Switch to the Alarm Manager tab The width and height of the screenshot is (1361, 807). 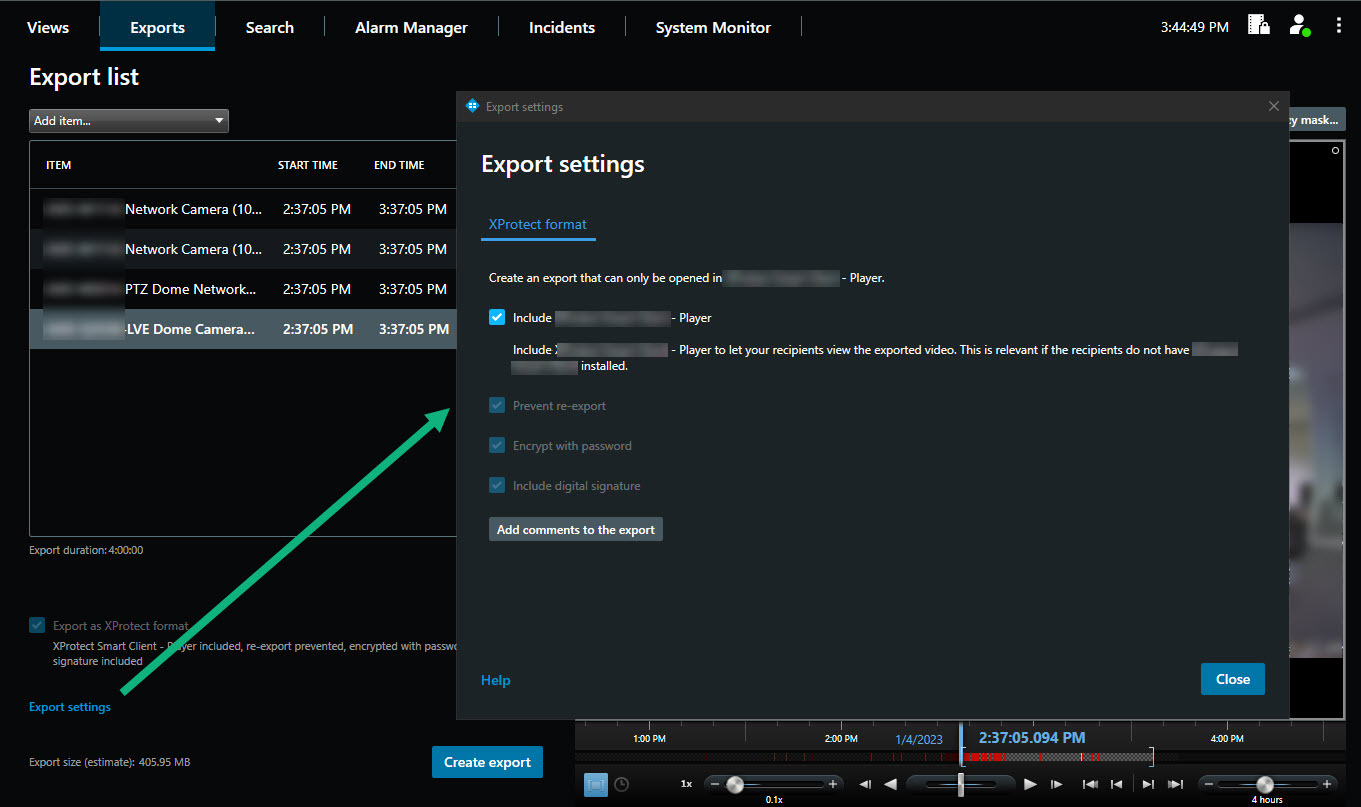click(411, 27)
